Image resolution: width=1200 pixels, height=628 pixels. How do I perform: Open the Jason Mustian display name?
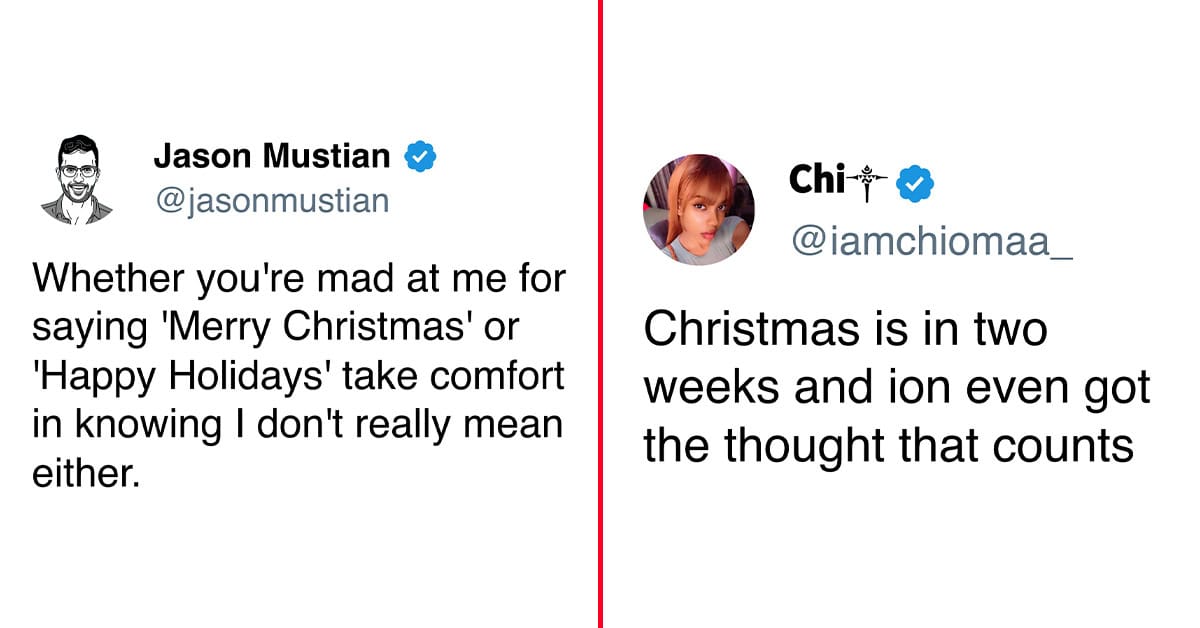[x=272, y=156]
